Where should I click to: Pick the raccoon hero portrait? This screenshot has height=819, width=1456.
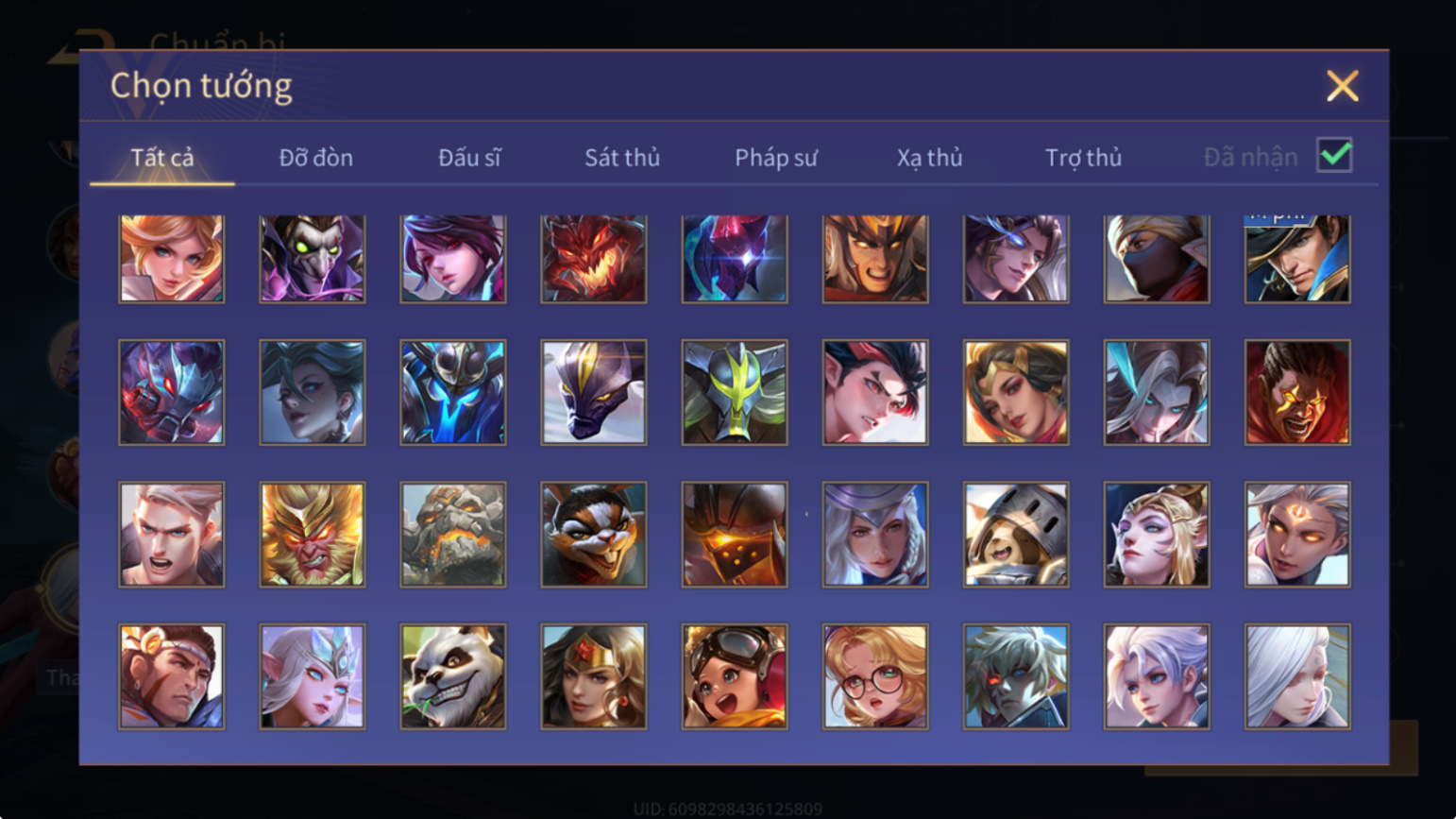click(594, 535)
